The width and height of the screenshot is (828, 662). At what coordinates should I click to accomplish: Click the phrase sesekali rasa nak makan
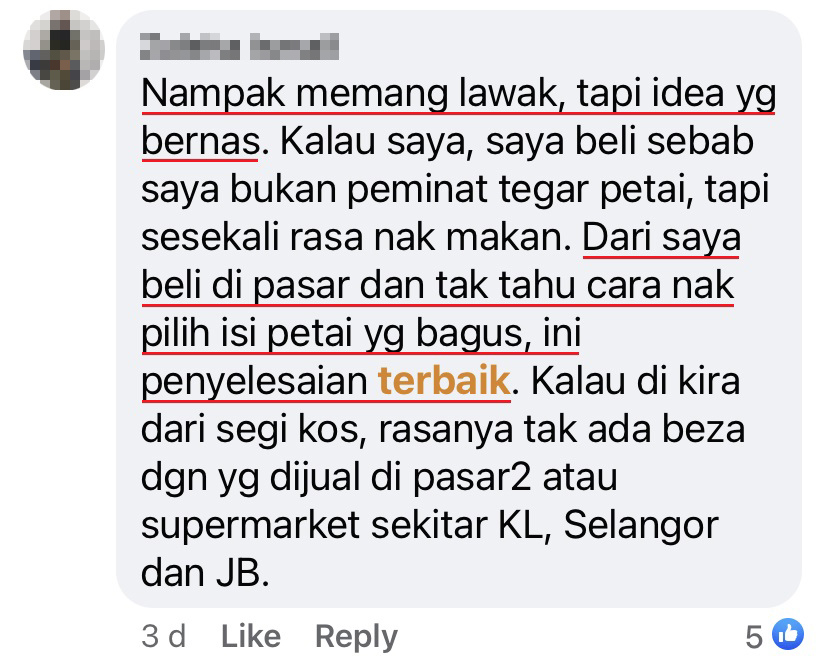point(357,238)
